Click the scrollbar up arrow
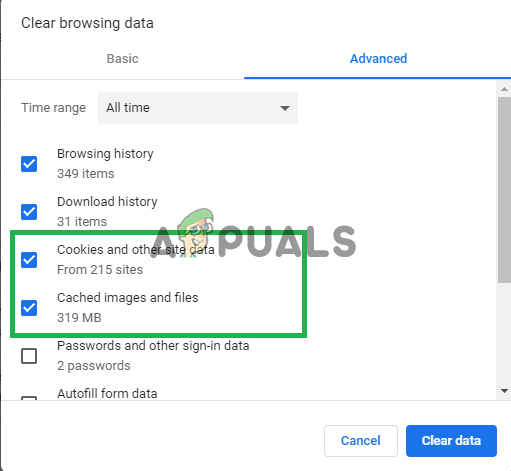The image size is (511, 471). [504, 89]
